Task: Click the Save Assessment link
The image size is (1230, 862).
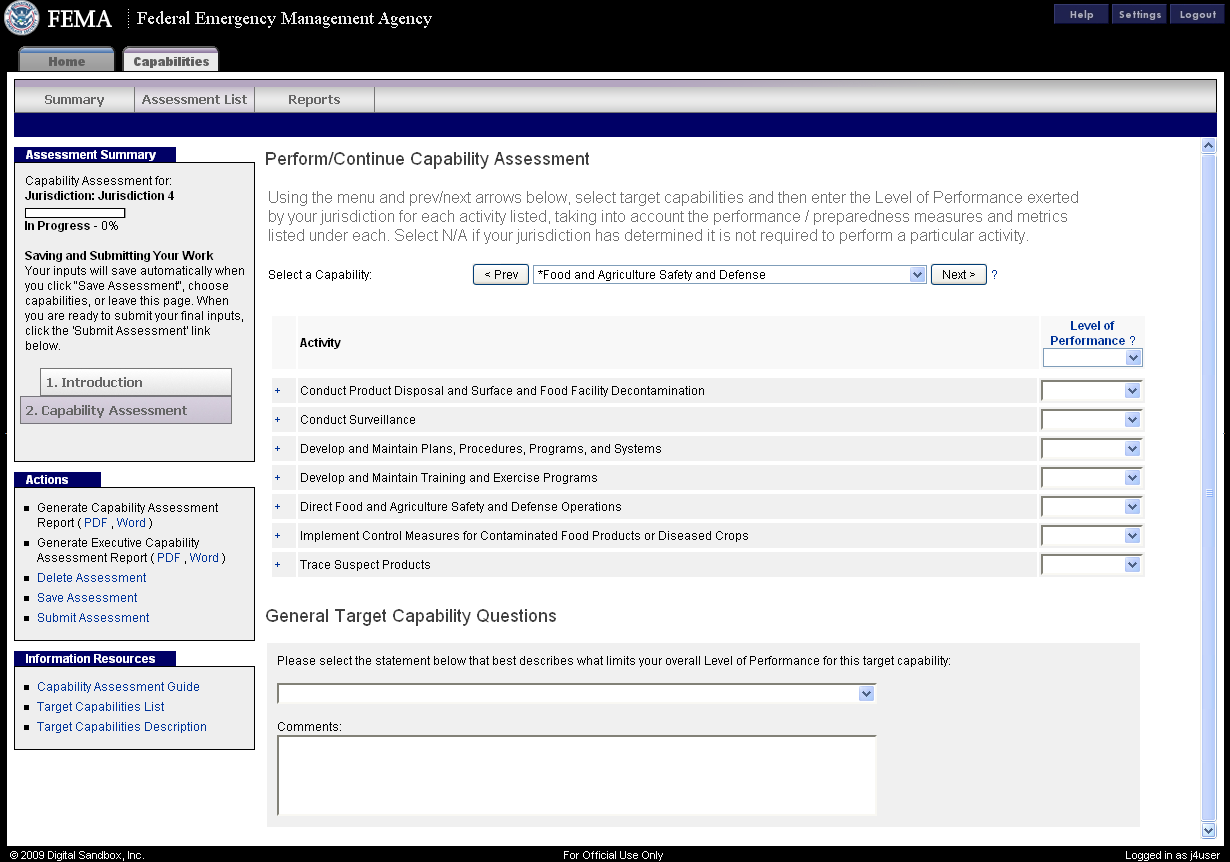Action: 87,598
